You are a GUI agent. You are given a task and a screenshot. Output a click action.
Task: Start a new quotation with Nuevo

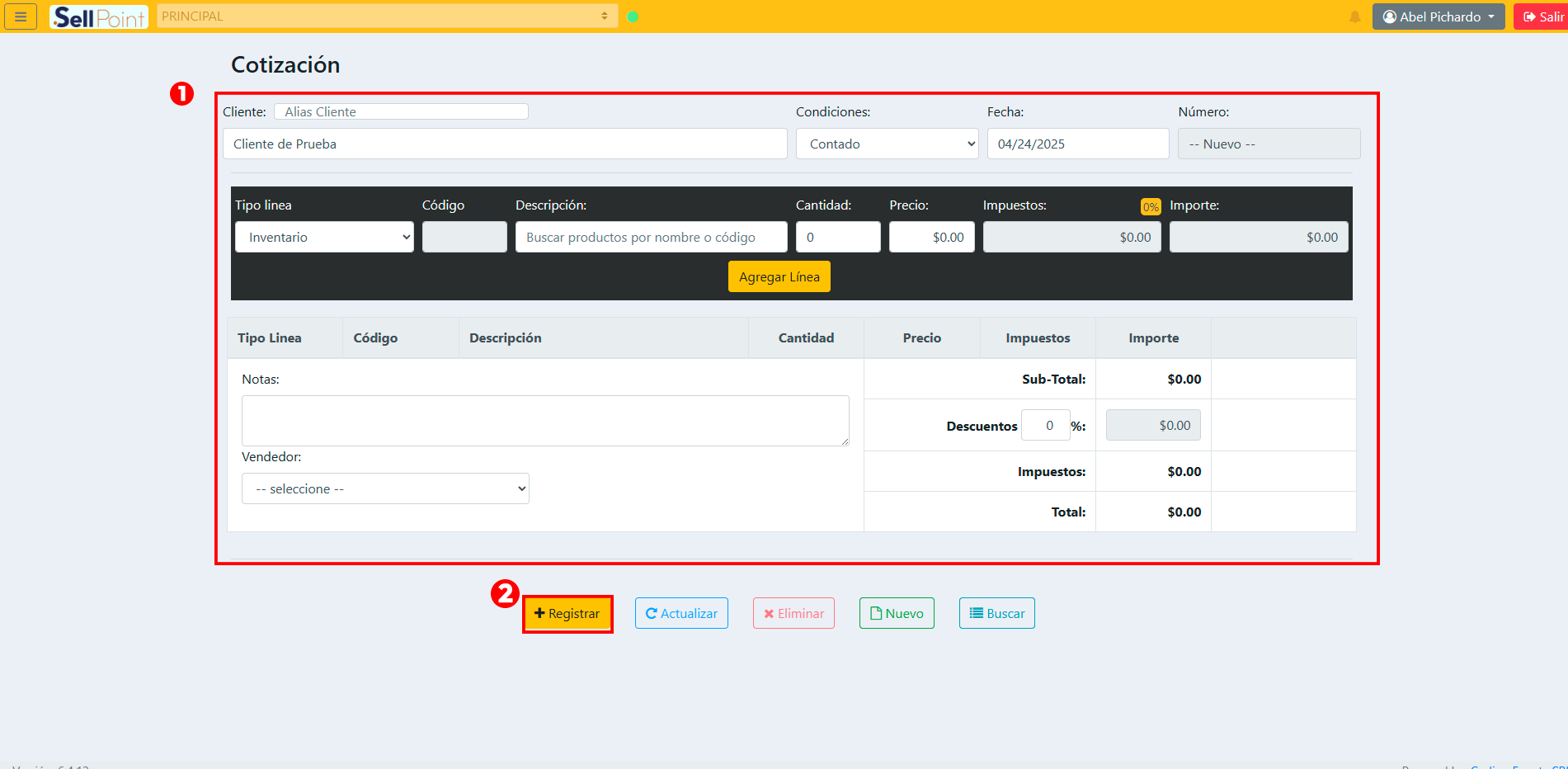coord(897,613)
